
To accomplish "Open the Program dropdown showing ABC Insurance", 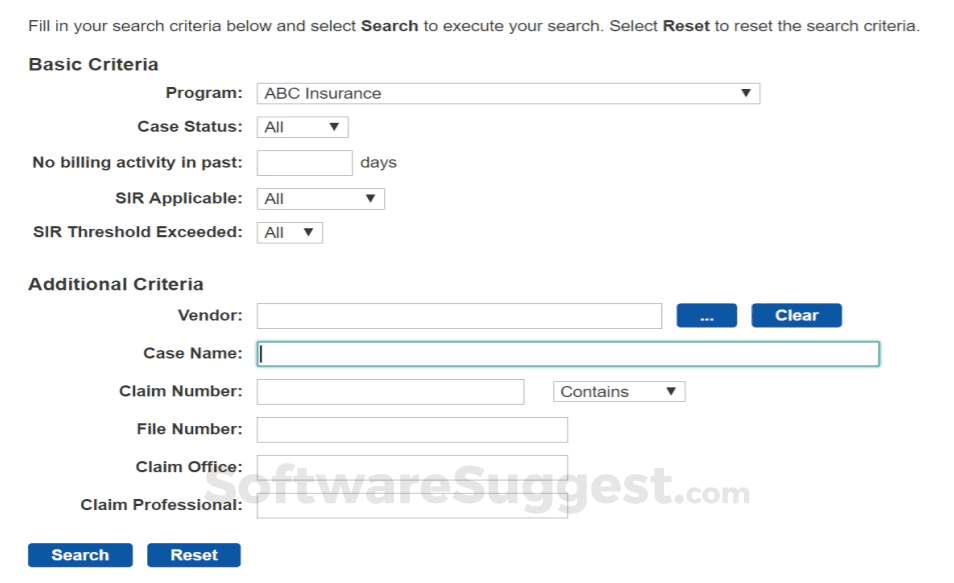I will tap(507, 94).
